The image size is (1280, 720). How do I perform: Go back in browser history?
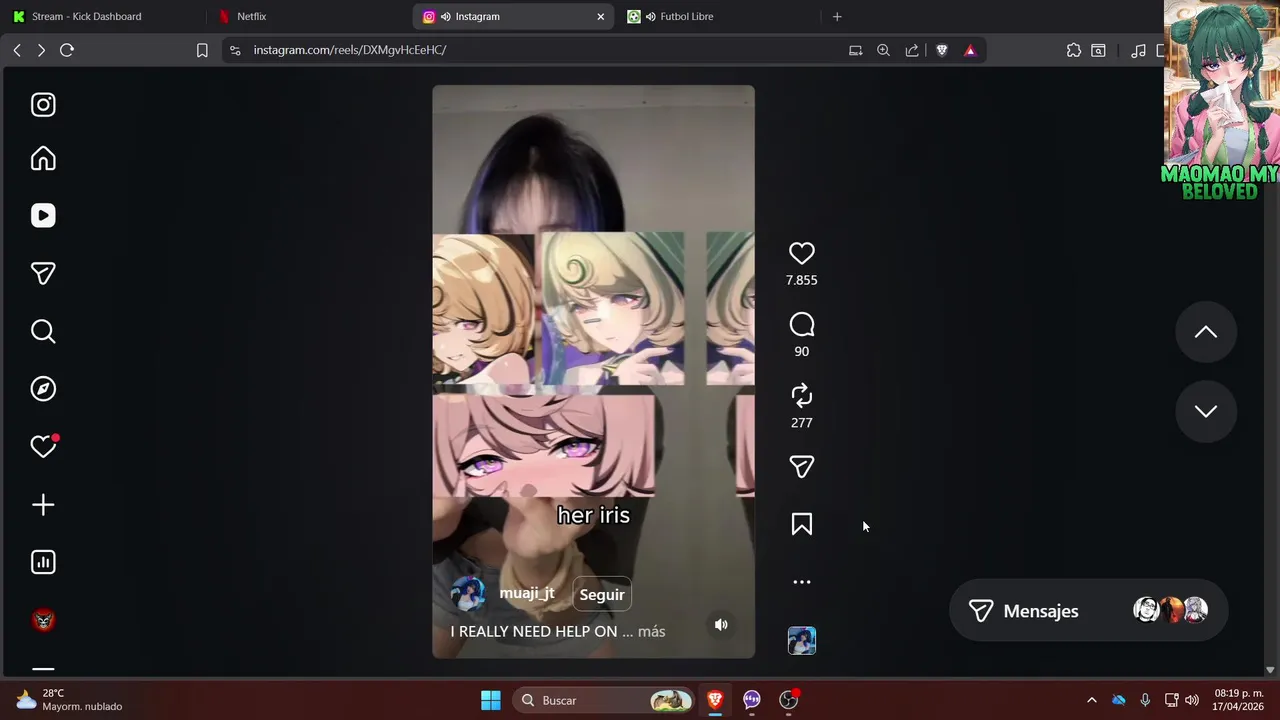tap(17, 50)
